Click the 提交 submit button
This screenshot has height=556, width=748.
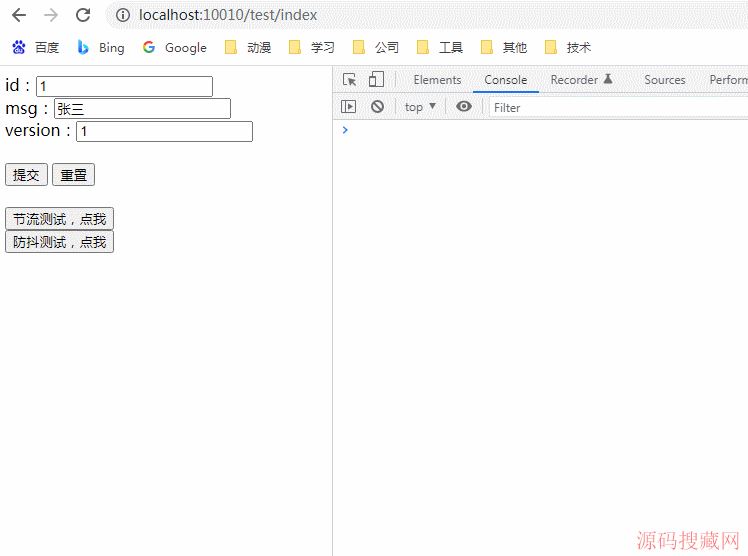[x=26, y=175]
